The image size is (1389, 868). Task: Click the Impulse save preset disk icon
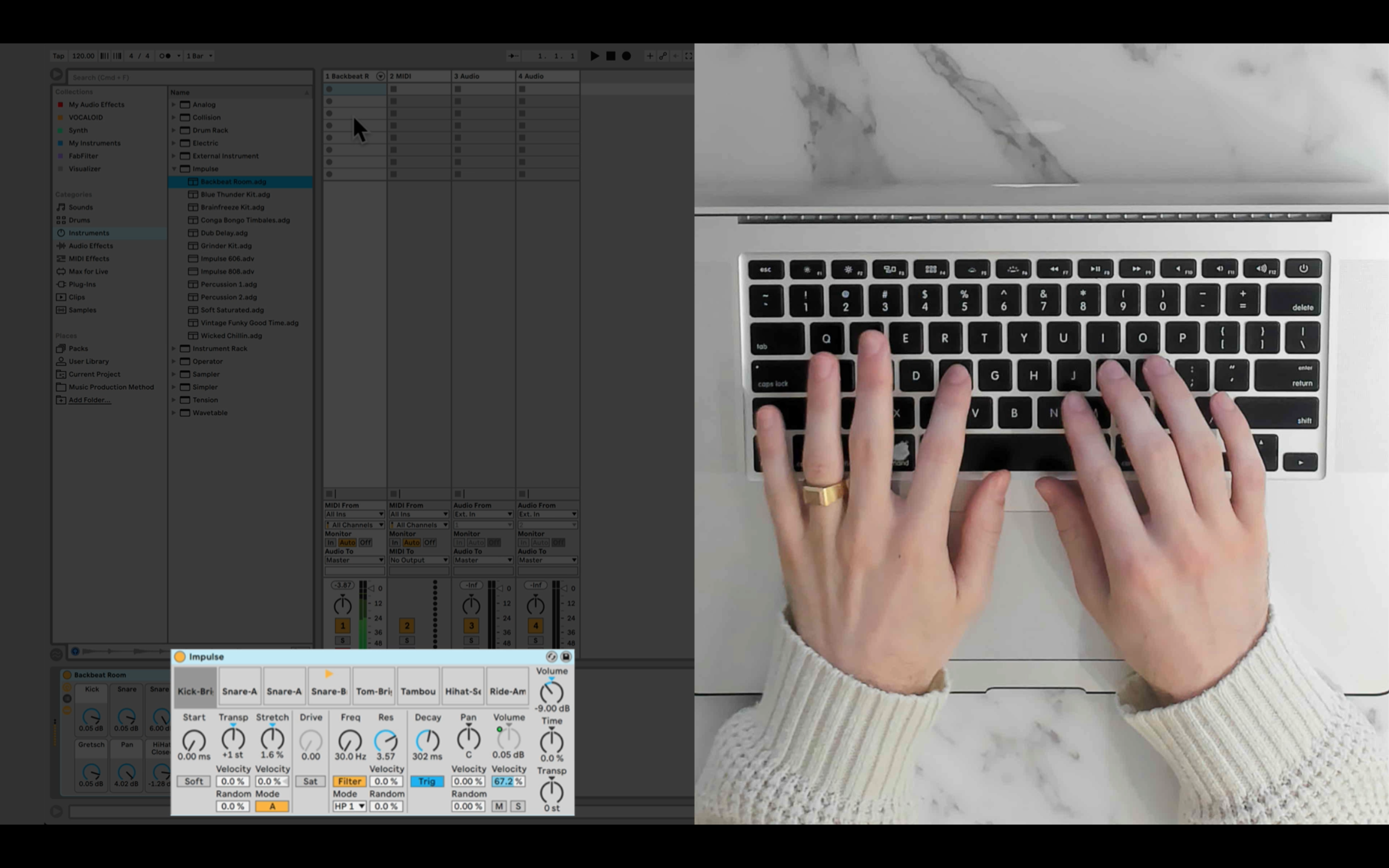point(565,656)
